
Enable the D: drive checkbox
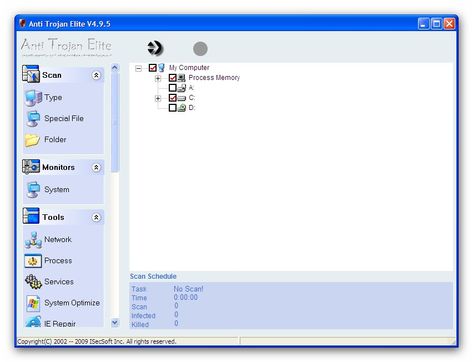172,108
